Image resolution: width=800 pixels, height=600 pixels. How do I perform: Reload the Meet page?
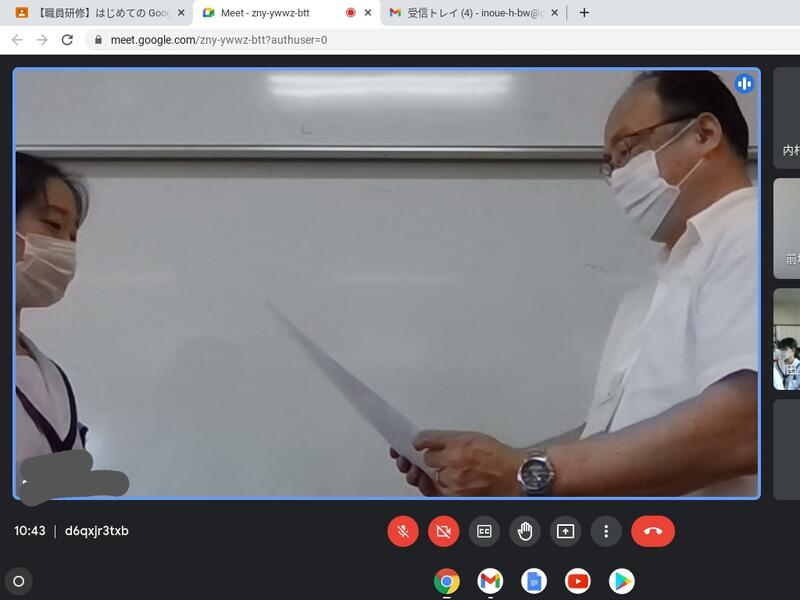(x=67, y=40)
